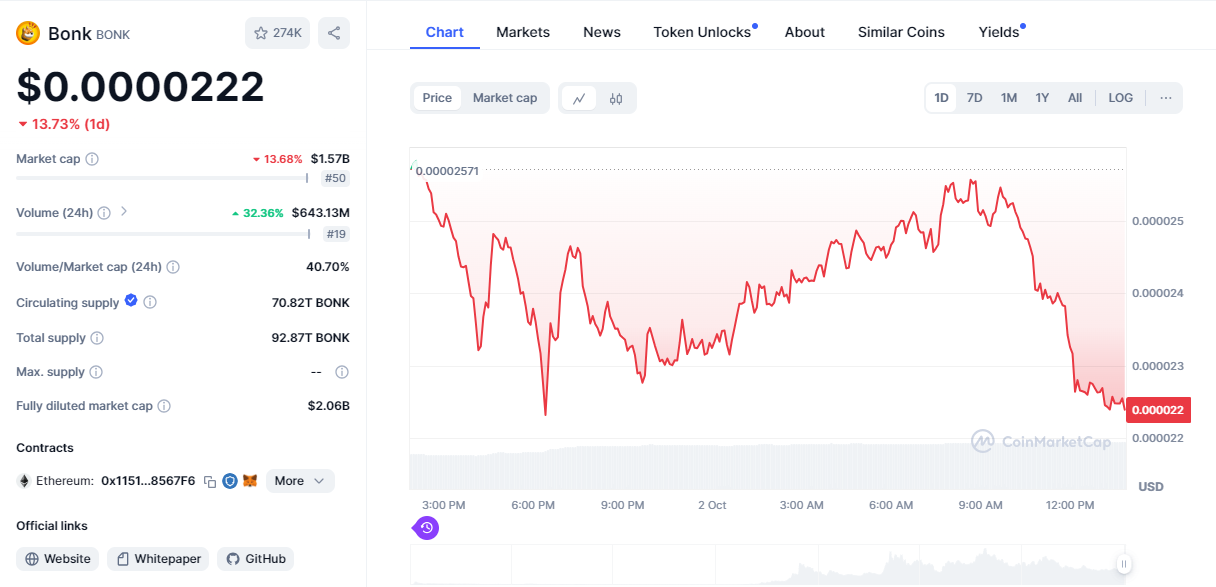Click the shield icon beside contract address
1216x587 pixels.
click(x=230, y=481)
